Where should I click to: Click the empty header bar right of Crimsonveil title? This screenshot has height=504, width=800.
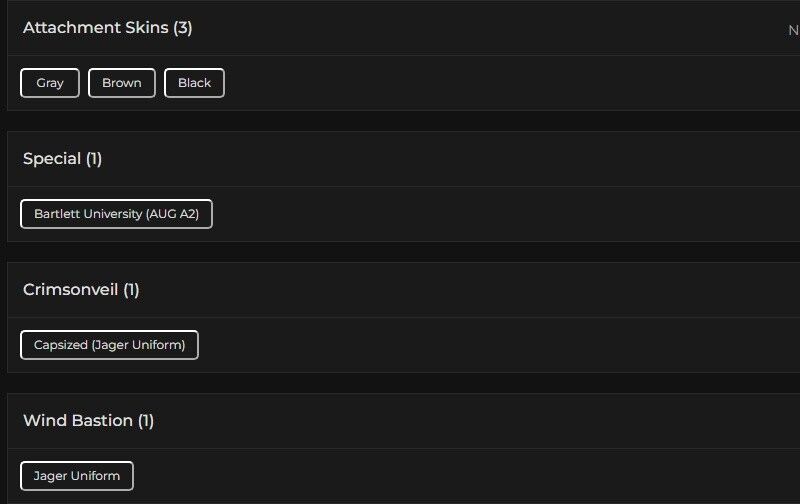450,290
